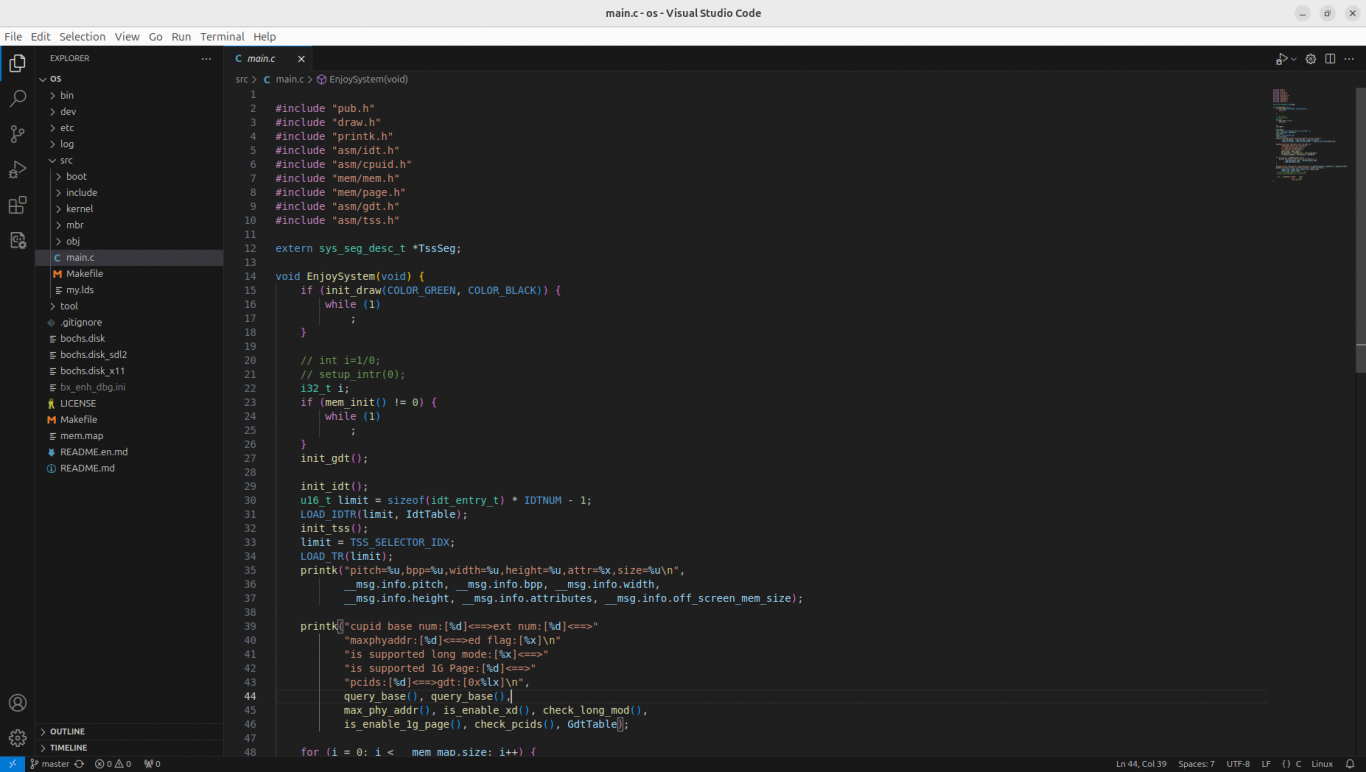Expand the mbr folder
1366x772 pixels.
point(129,225)
